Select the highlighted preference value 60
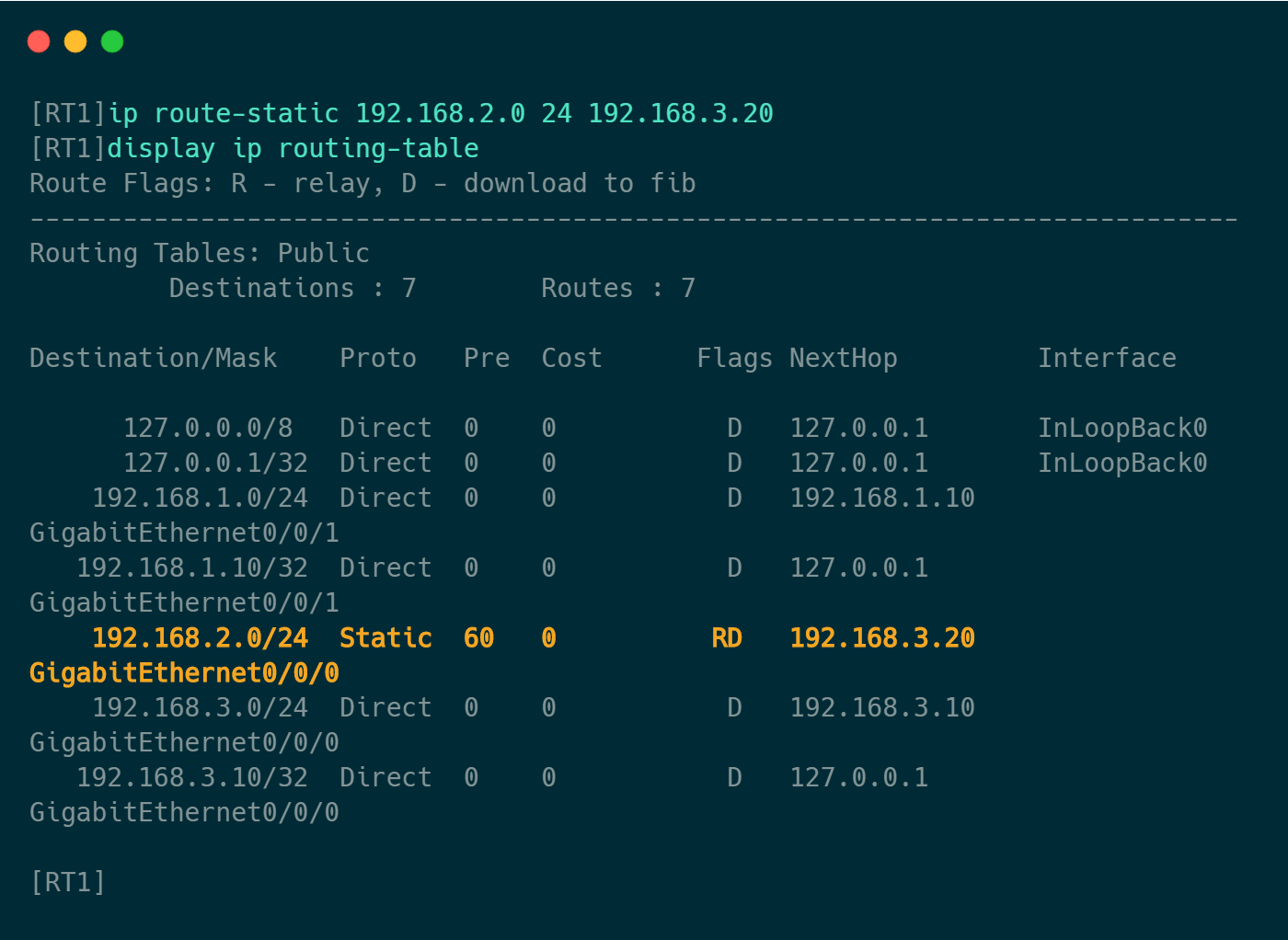Image resolution: width=1288 pixels, height=940 pixels. click(478, 637)
